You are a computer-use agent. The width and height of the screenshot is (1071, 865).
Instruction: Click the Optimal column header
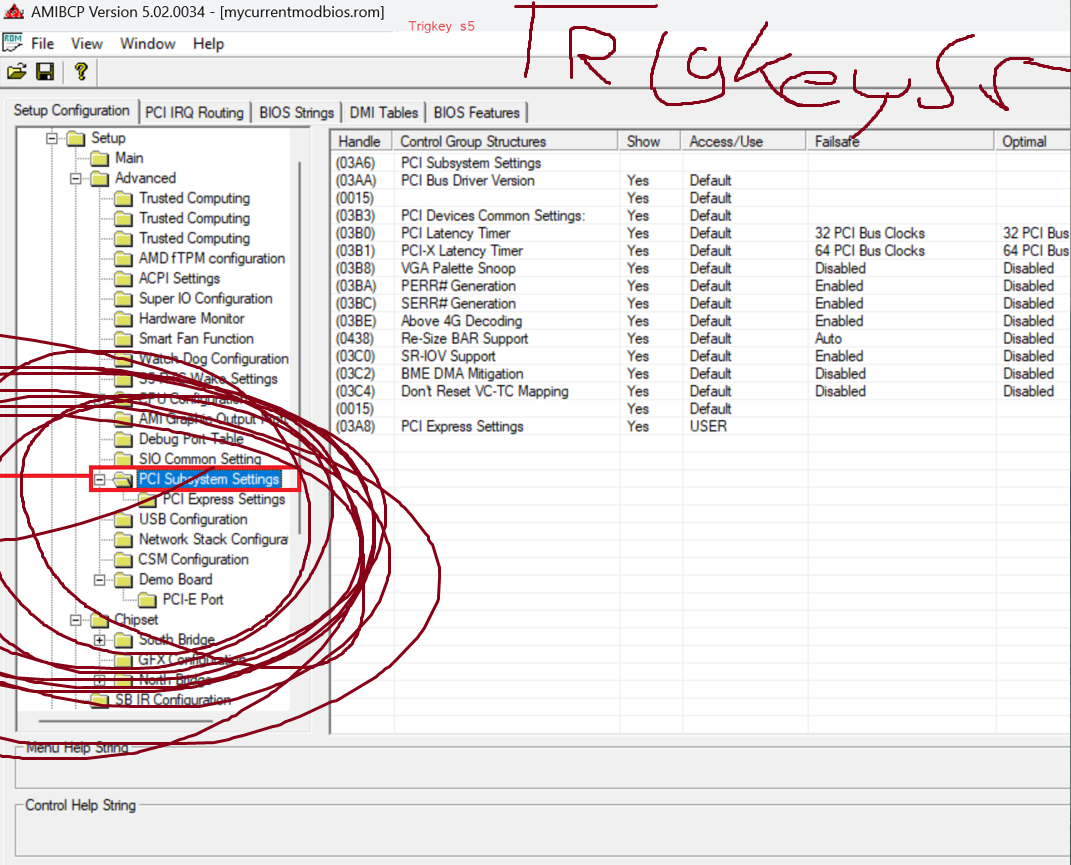coord(1033,141)
